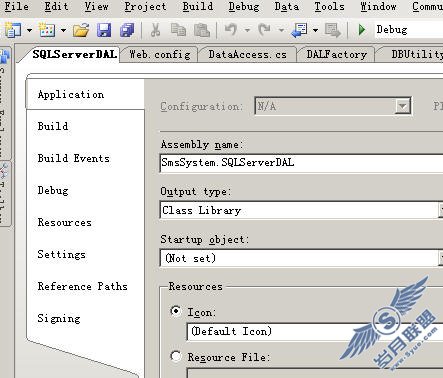Click the Cut scissors icon

pyautogui.click(x=155, y=30)
